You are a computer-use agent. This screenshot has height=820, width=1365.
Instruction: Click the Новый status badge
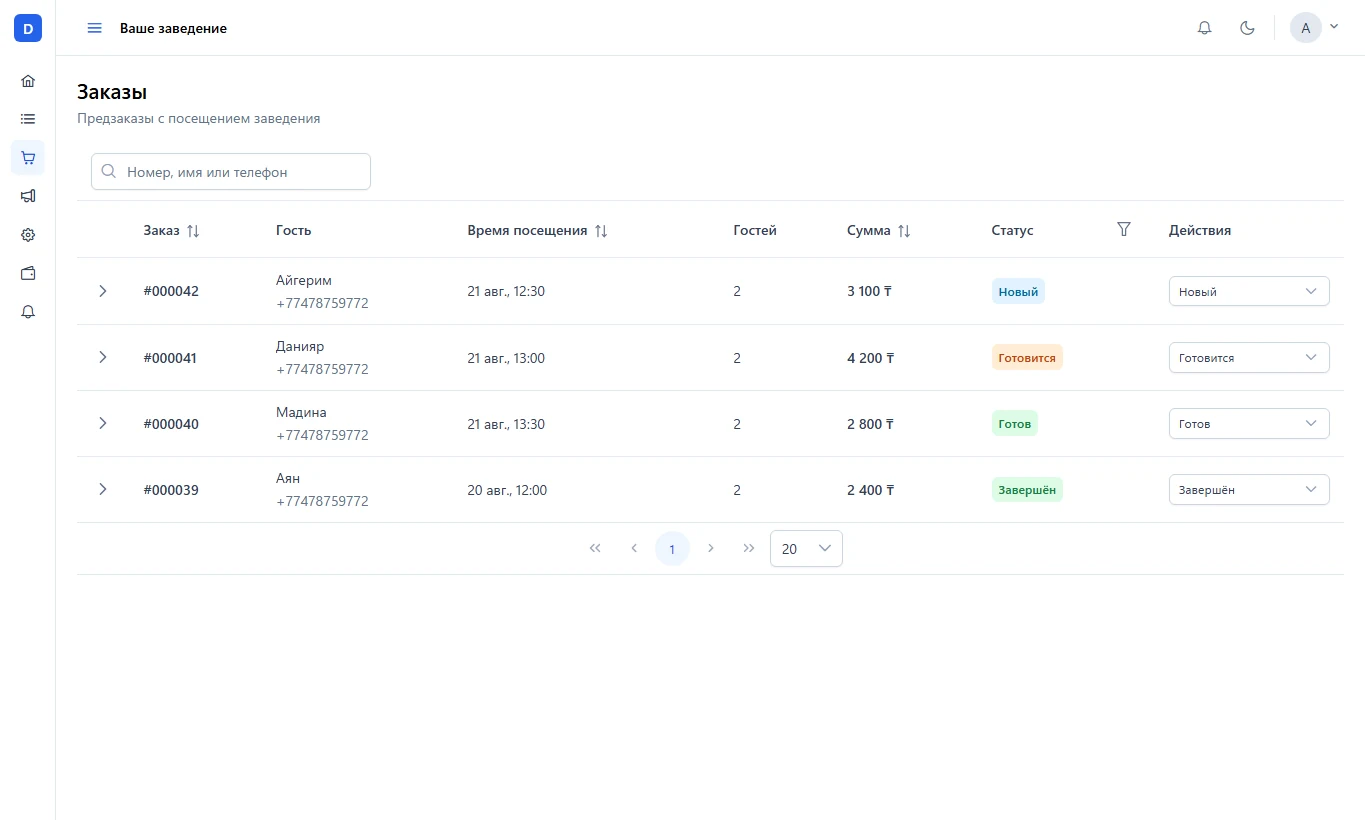point(1018,291)
